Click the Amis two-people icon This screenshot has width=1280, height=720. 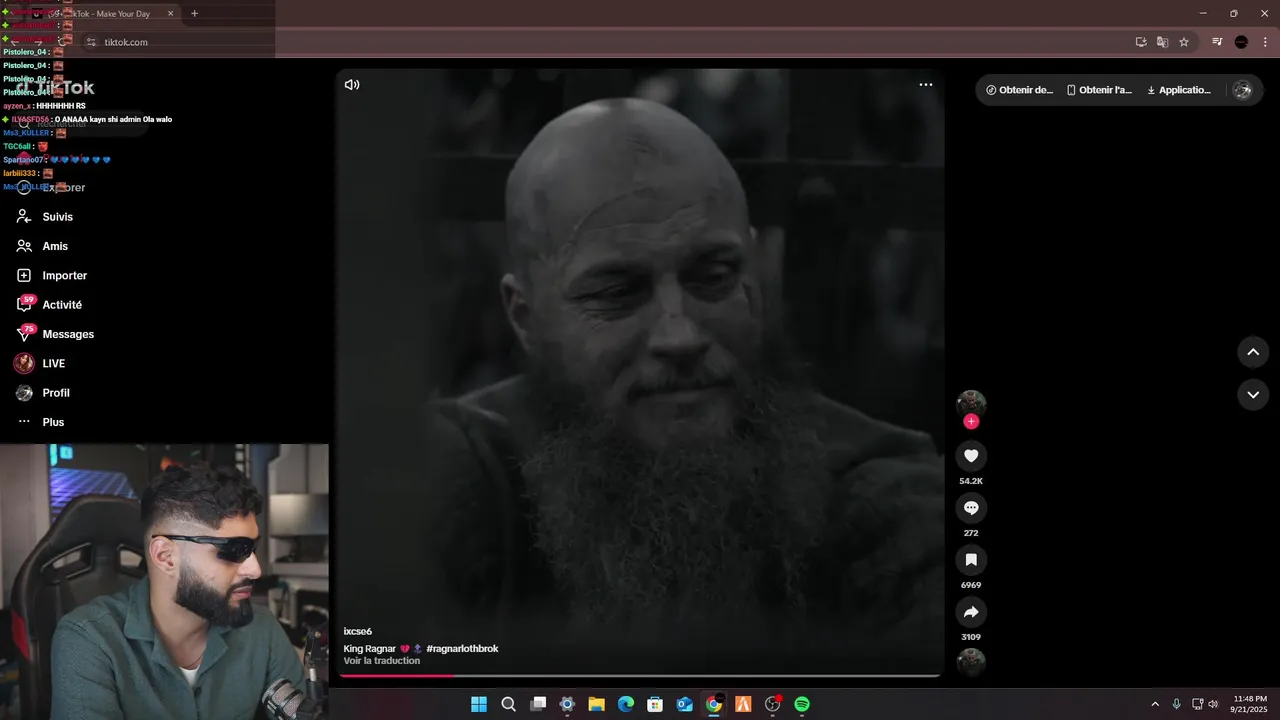(x=24, y=246)
